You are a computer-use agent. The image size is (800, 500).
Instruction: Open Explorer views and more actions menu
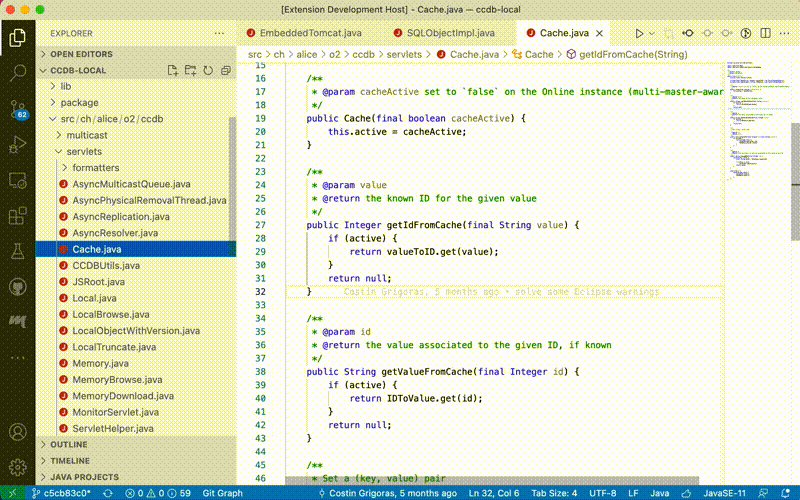tap(219, 33)
